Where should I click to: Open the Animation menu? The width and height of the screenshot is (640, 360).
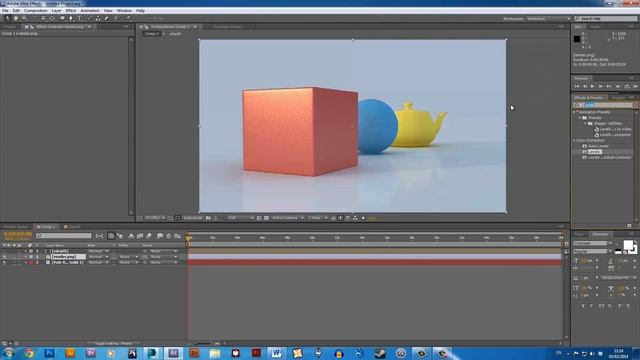click(90, 11)
